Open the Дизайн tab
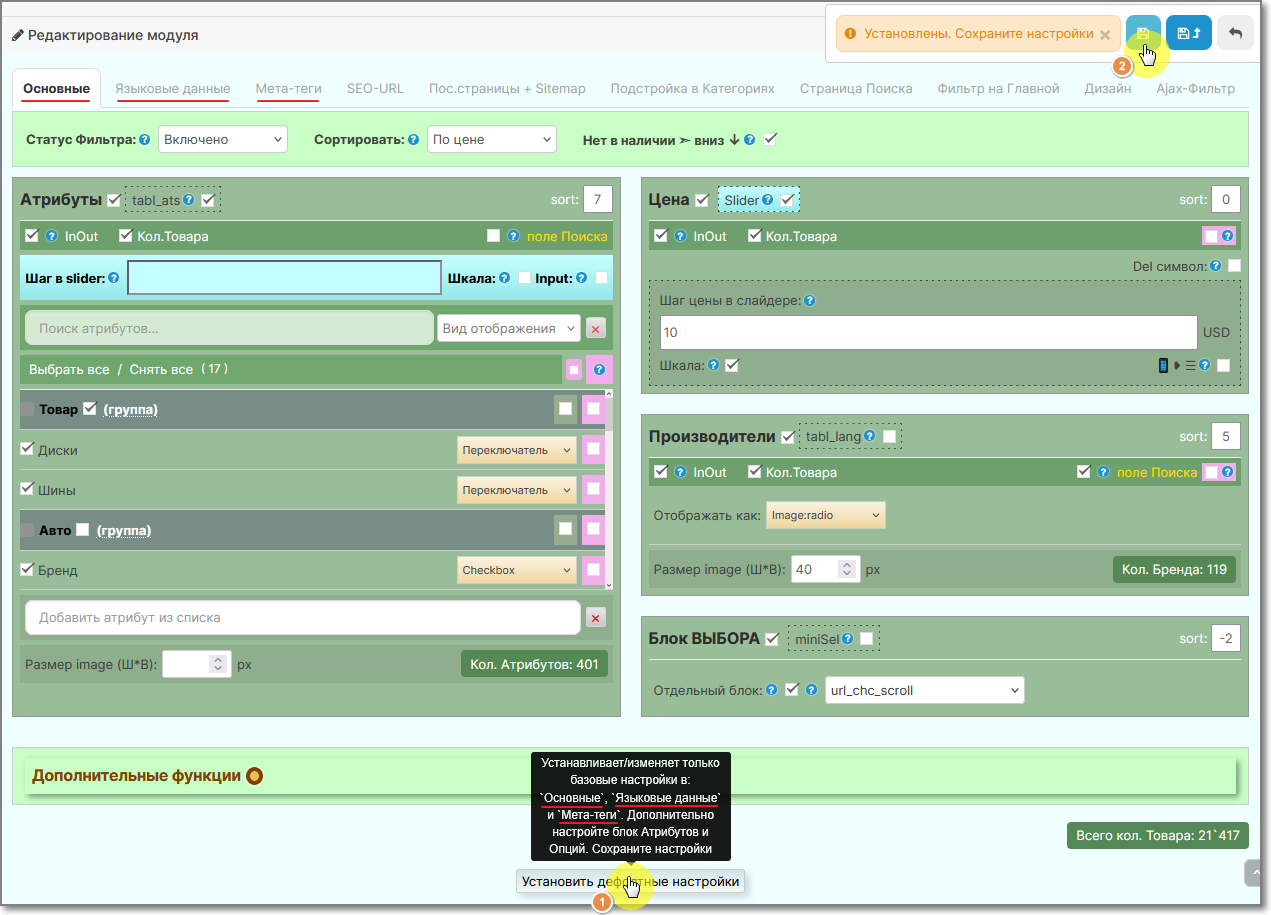Image resolution: width=1271 pixels, height=915 pixels. pyautogui.click(x=1108, y=88)
